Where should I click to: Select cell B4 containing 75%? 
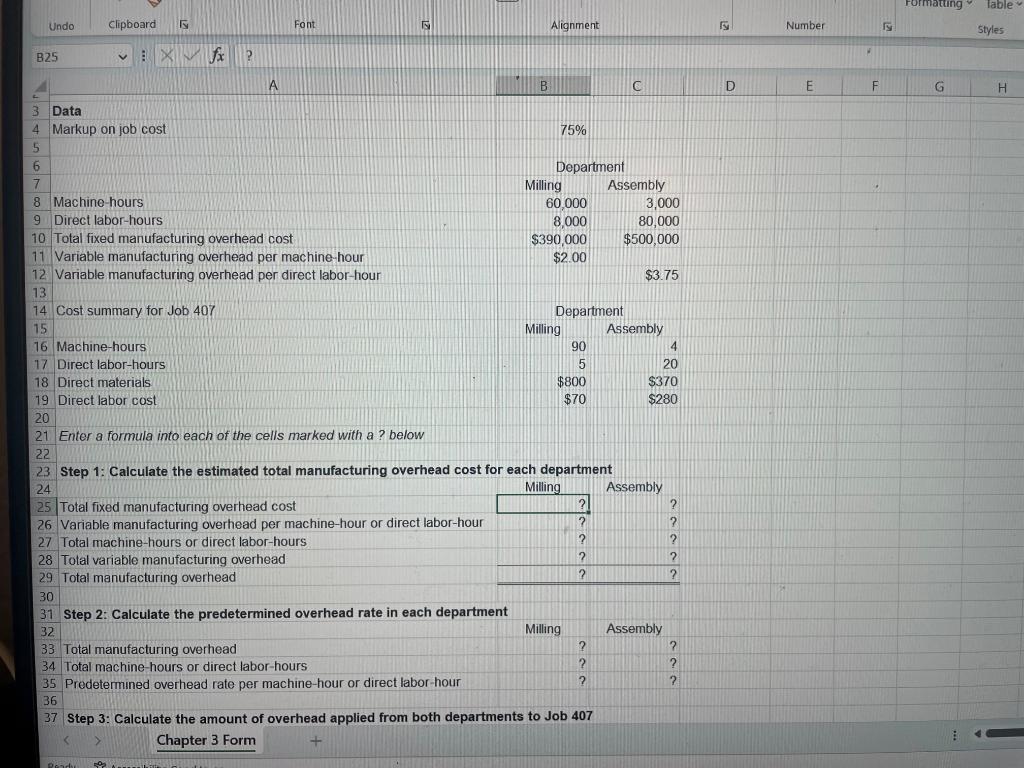[543, 129]
